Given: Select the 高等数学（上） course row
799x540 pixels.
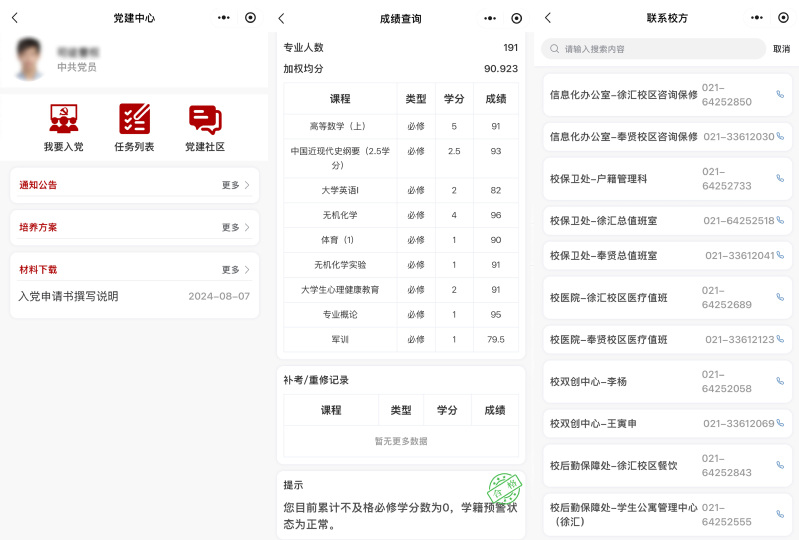Looking at the screenshot, I should coord(400,127).
